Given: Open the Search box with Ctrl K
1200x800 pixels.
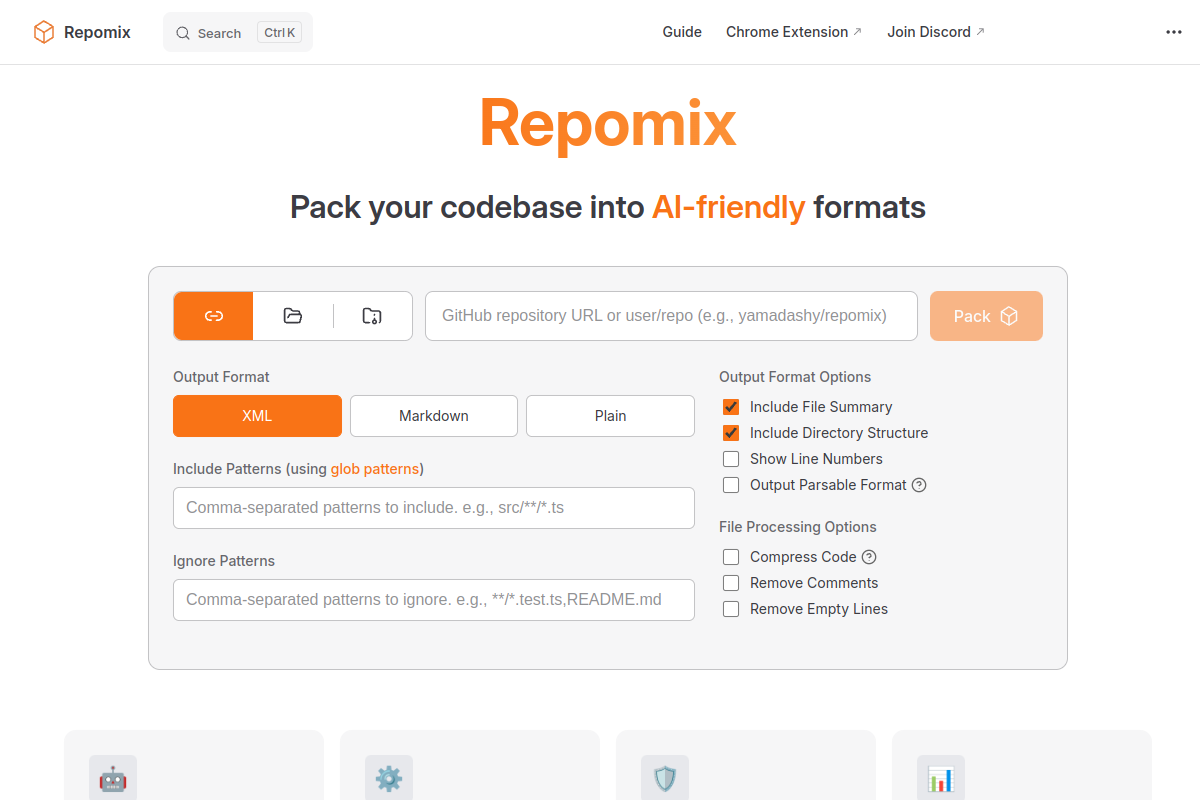Looking at the screenshot, I should (238, 32).
